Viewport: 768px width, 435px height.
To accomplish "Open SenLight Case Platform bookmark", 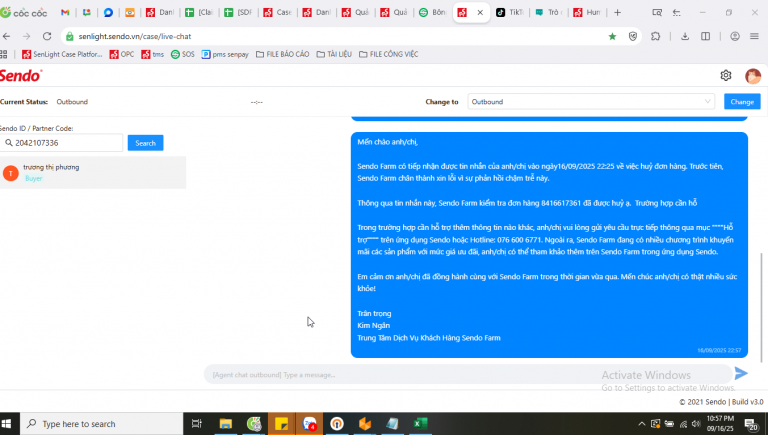I will point(62,54).
